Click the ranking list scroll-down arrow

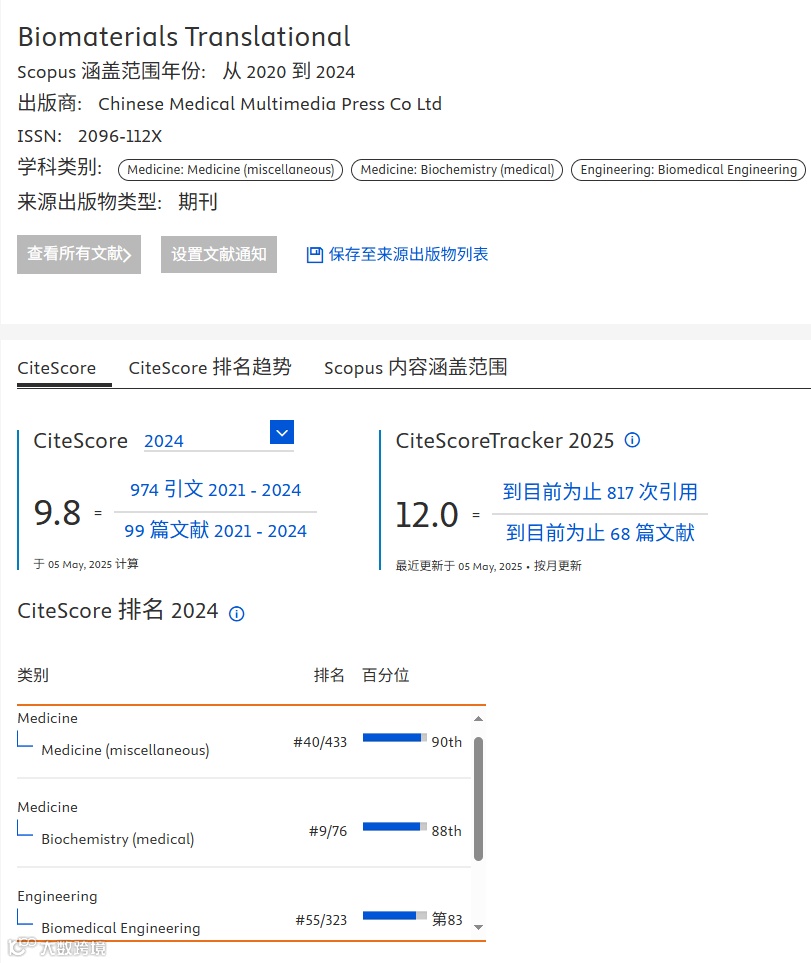478,927
